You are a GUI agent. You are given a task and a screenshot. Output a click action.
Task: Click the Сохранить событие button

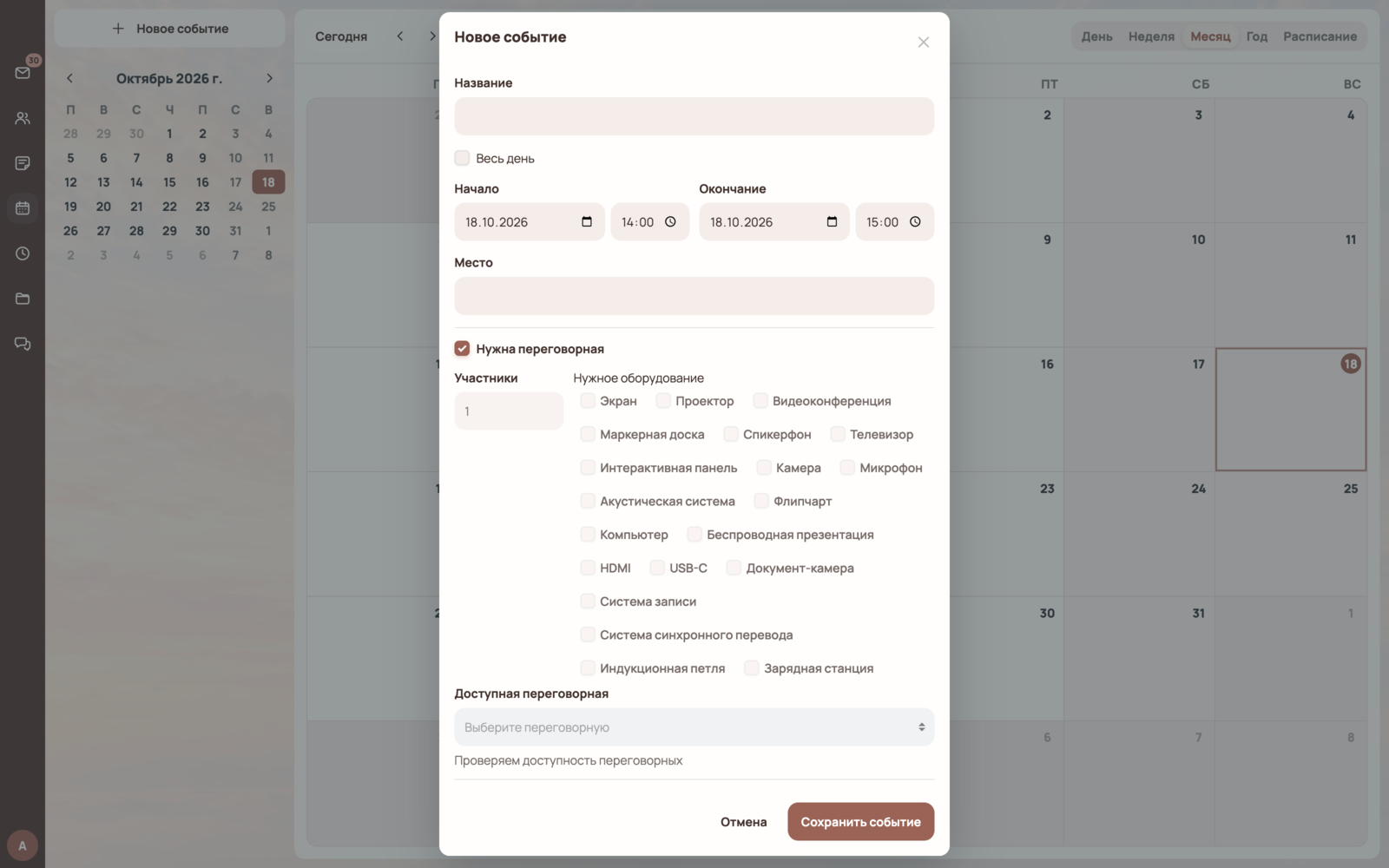point(860,821)
